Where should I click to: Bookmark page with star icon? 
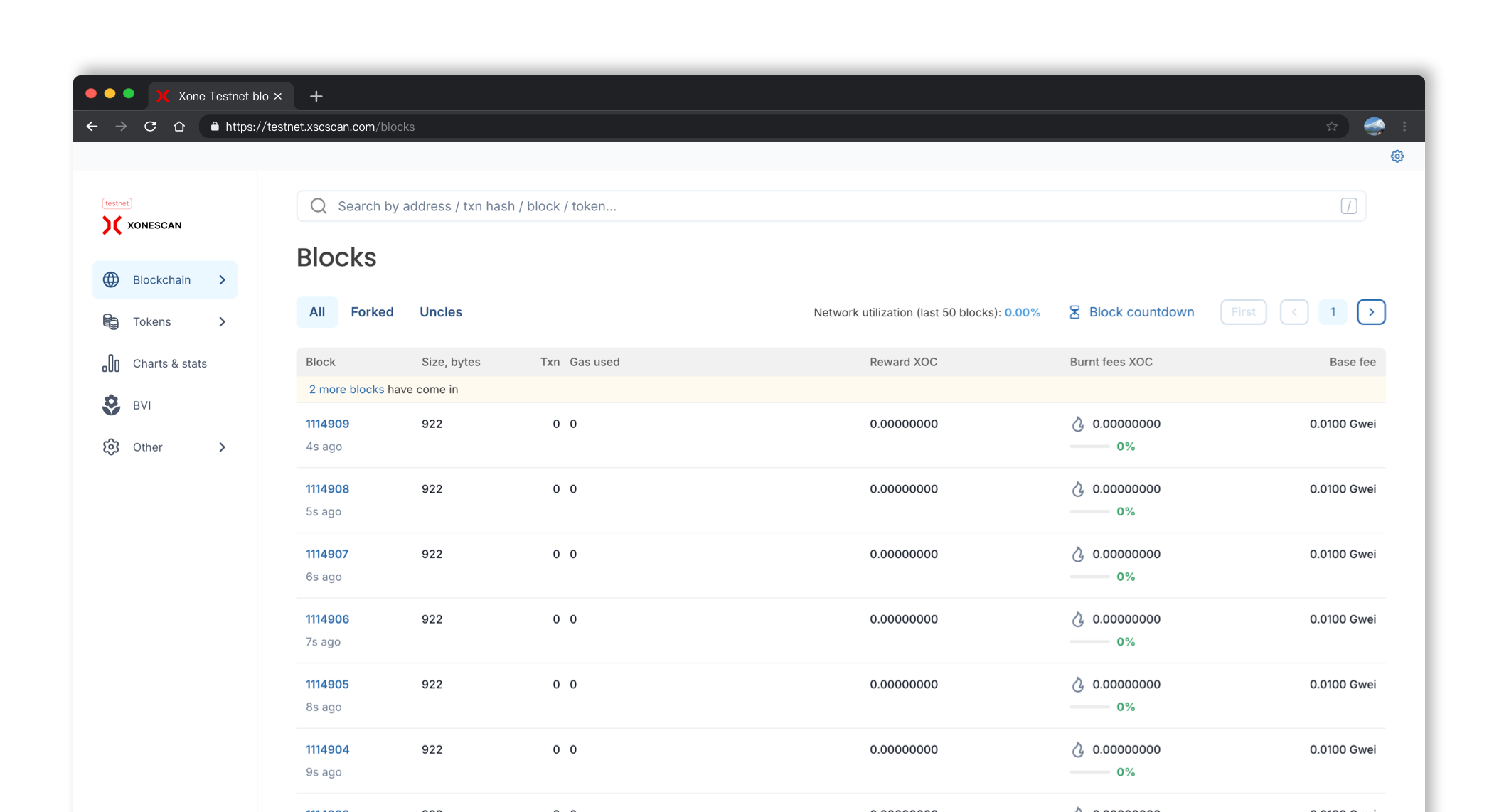coord(1331,127)
